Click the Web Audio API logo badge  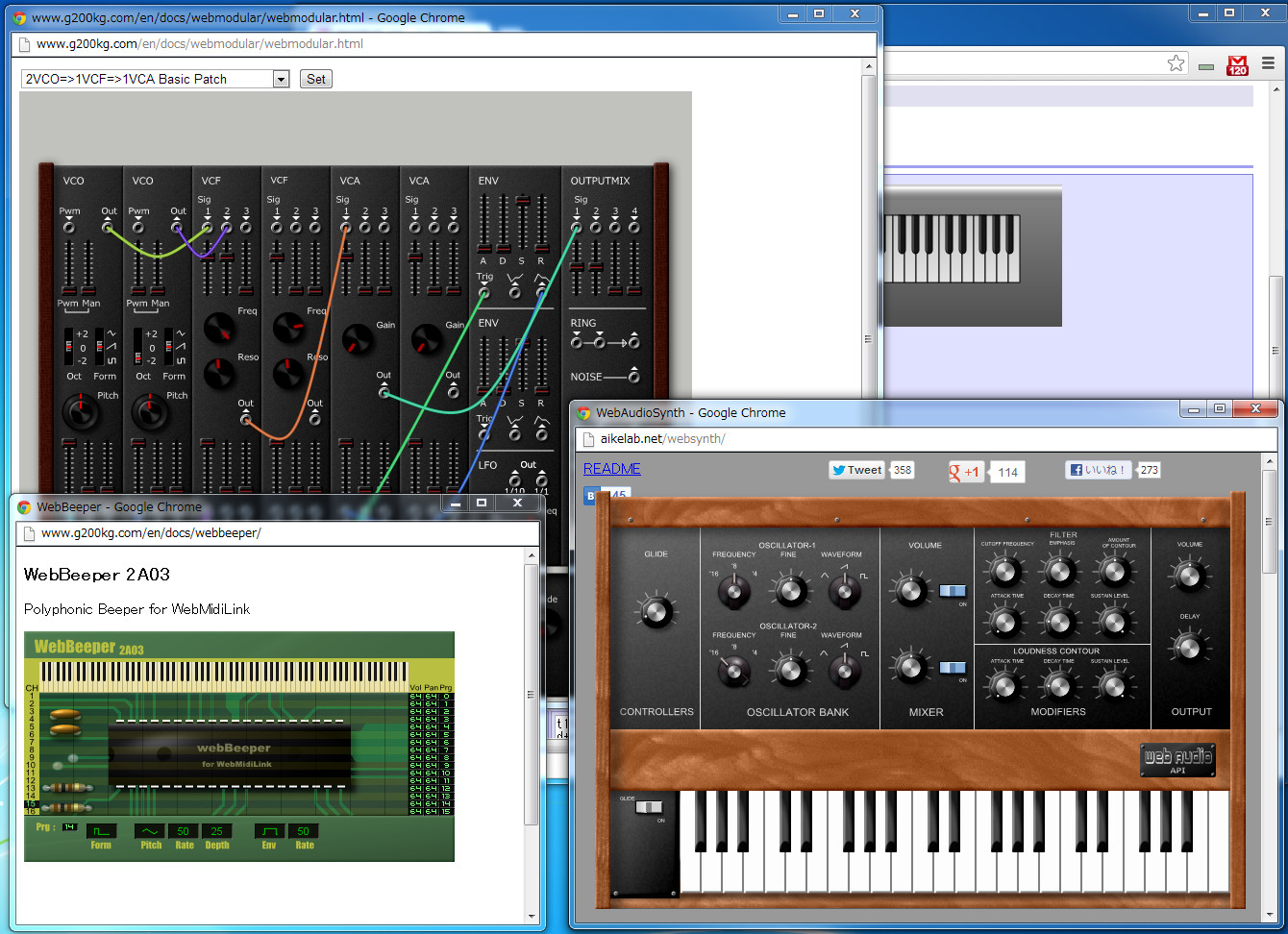coord(1178,760)
